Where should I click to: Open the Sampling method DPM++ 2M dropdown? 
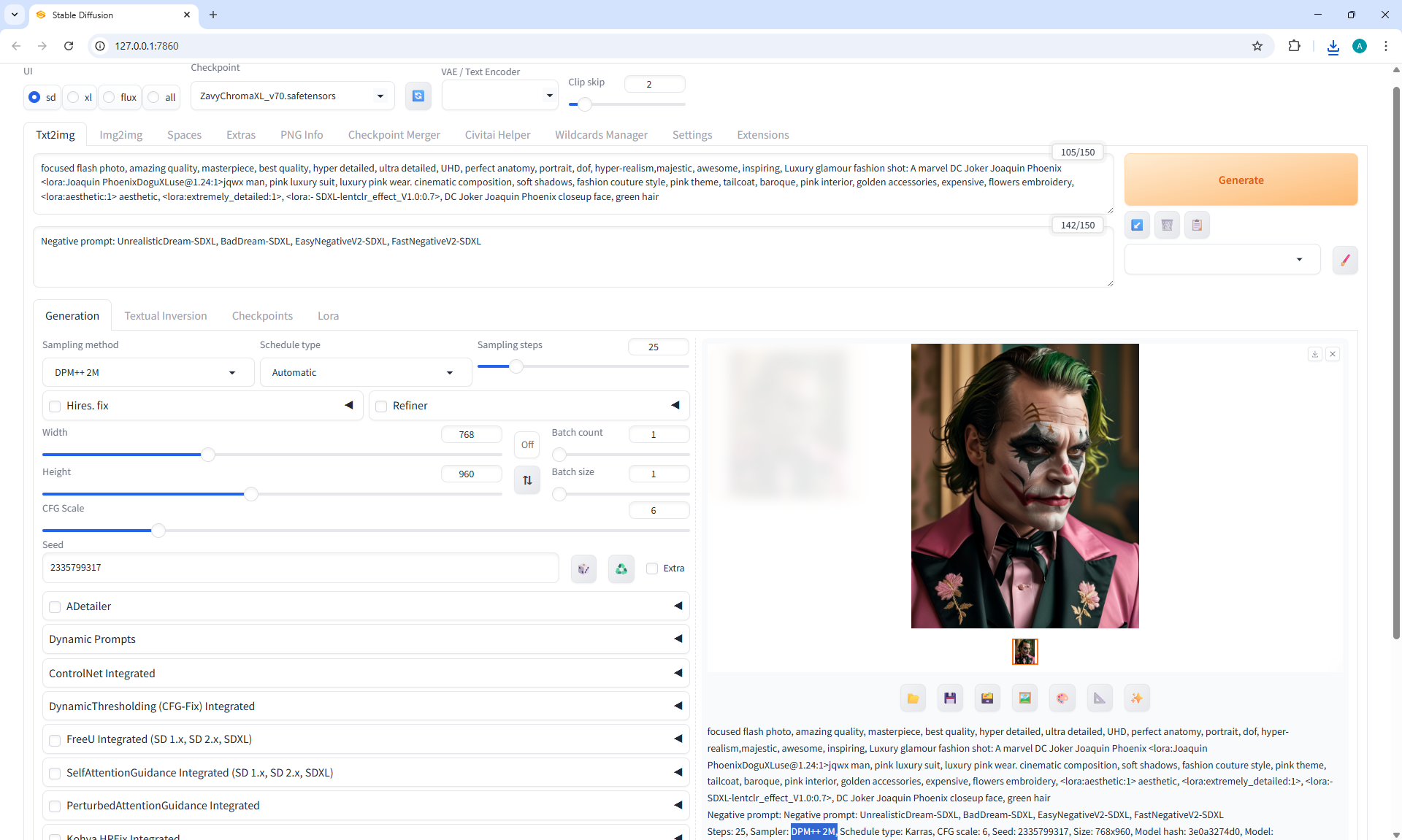[148, 372]
